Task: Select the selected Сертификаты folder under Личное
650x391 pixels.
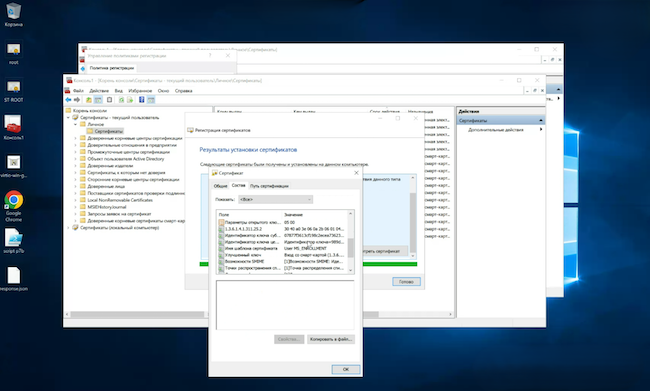Action: click(x=105, y=131)
